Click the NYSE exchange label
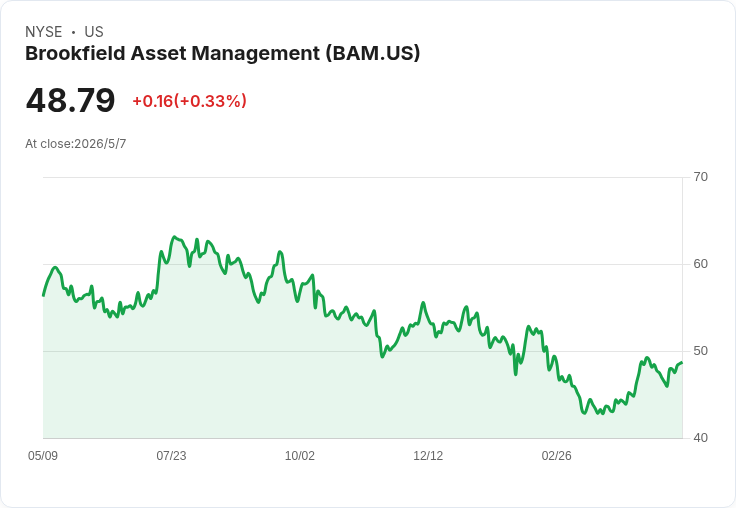This screenshot has height=508, width=736. [x=44, y=32]
